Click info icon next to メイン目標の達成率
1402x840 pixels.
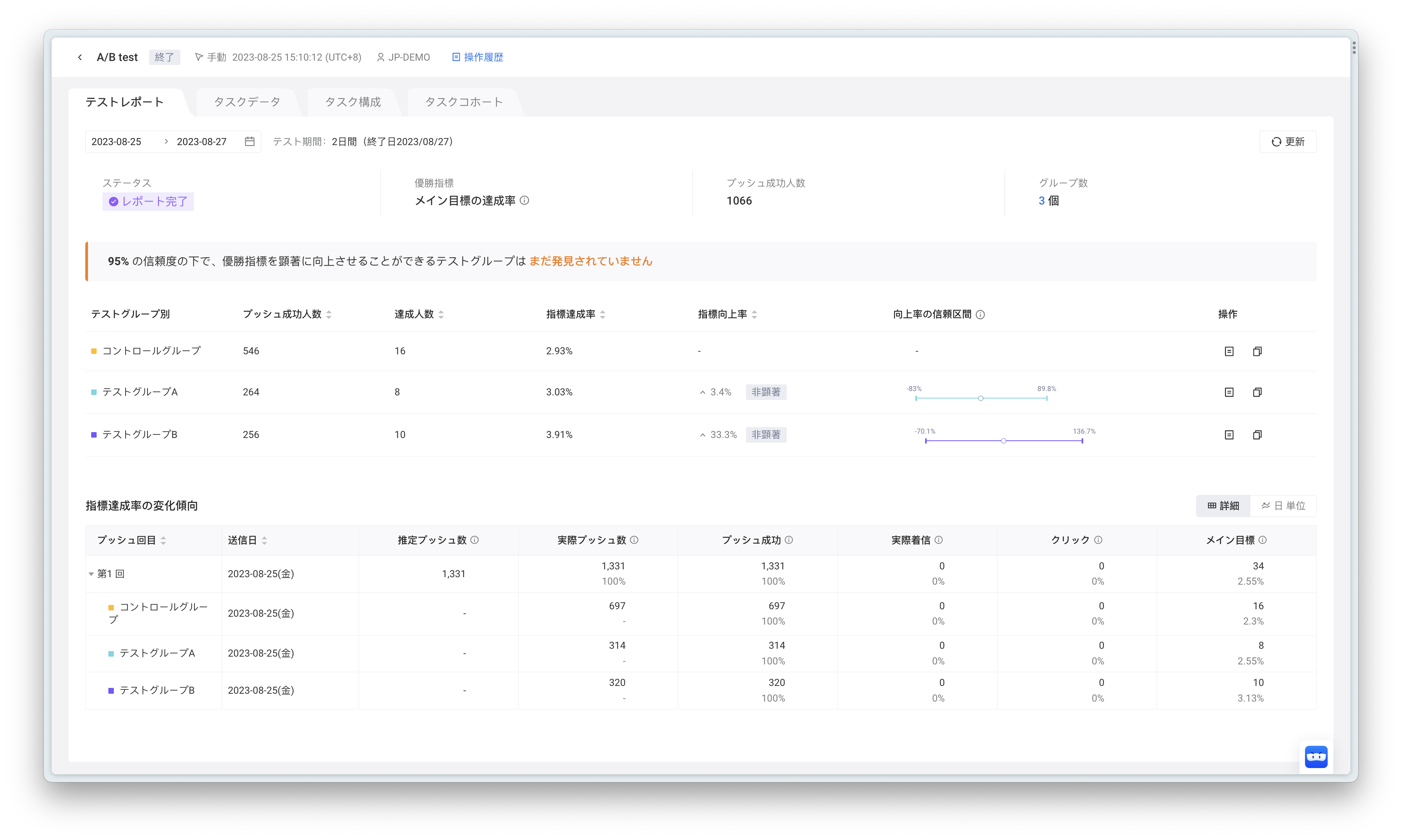click(x=524, y=200)
